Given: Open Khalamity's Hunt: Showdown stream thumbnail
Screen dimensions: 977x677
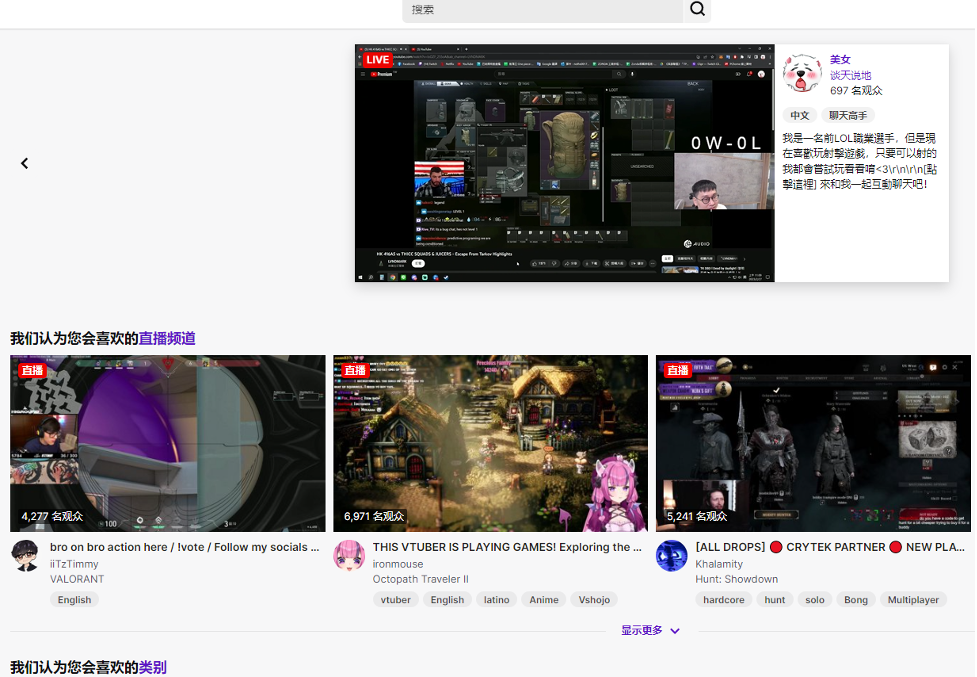Looking at the screenshot, I should (x=813, y=443).
